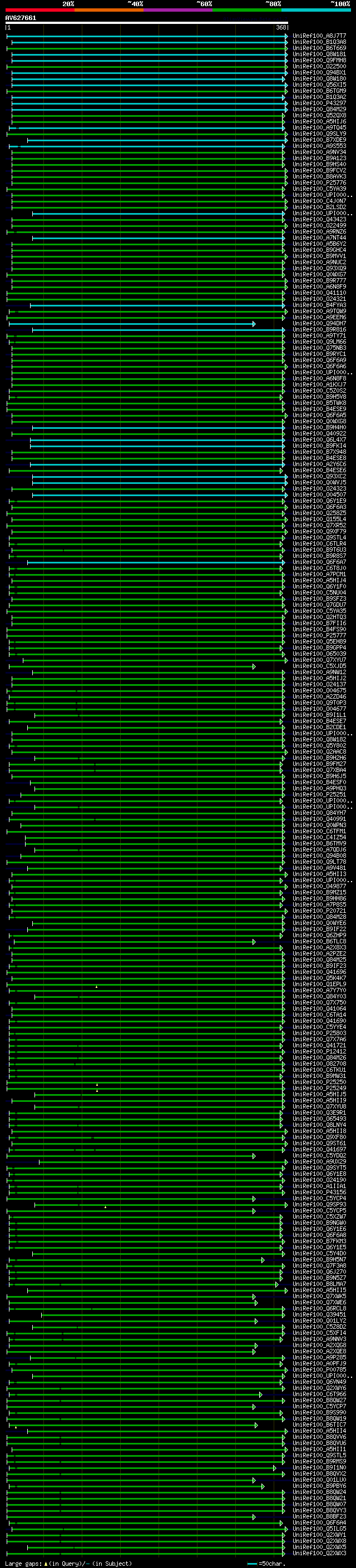Open hit UniRef100_P00785
Viewport: 356px width, 1568px height.
click(319, 1369)
